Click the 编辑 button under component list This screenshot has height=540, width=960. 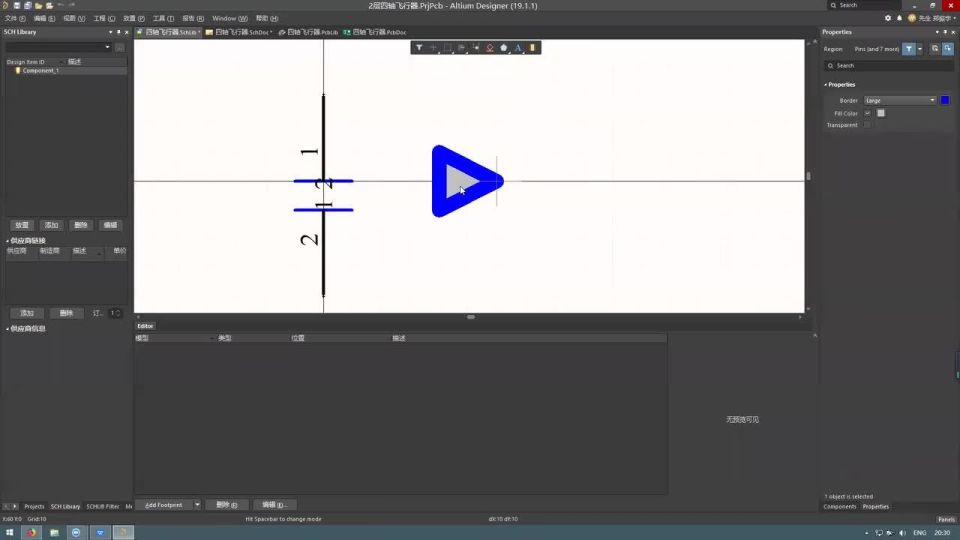(110, 225)
